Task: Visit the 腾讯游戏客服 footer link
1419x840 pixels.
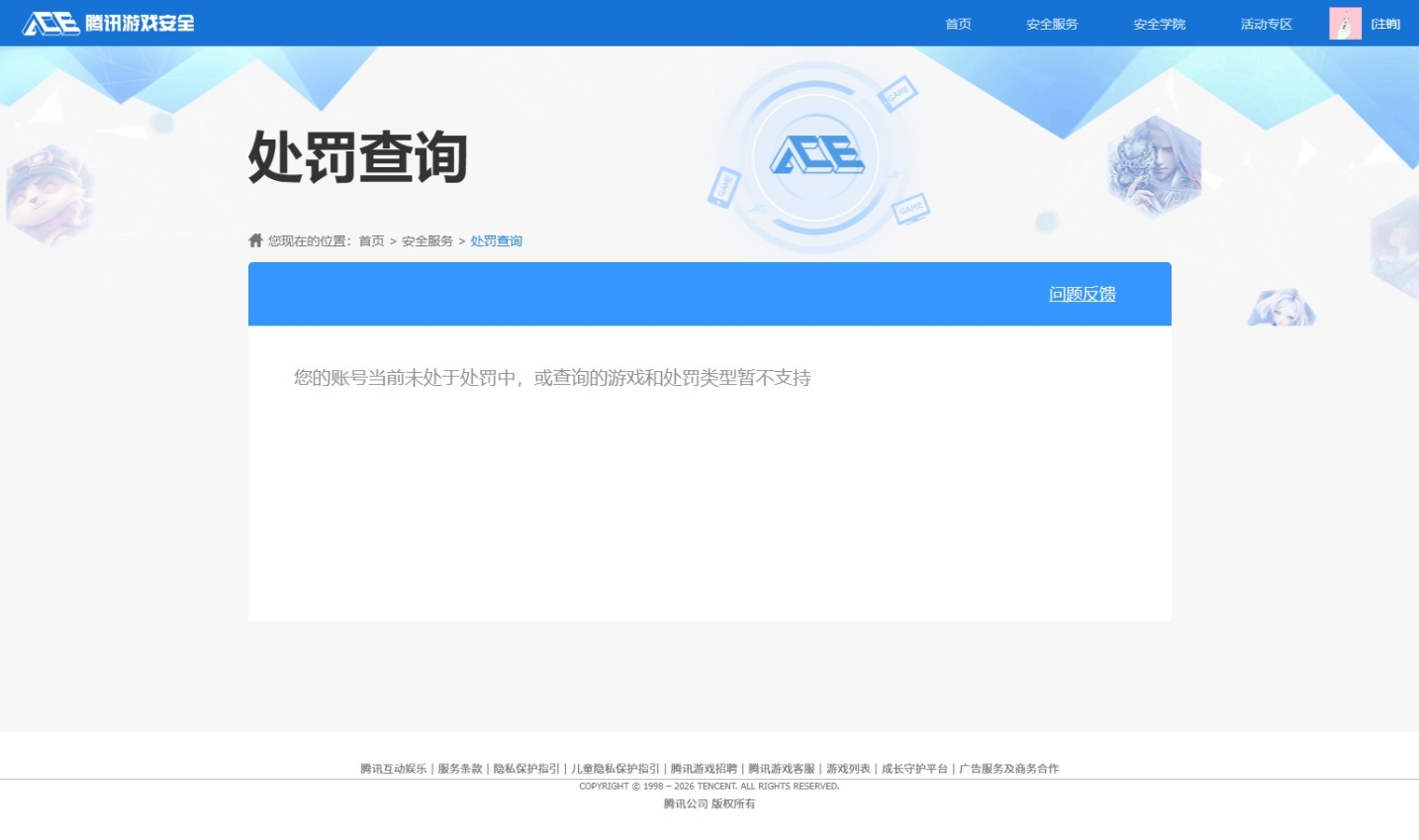Action: click(781, 769)
